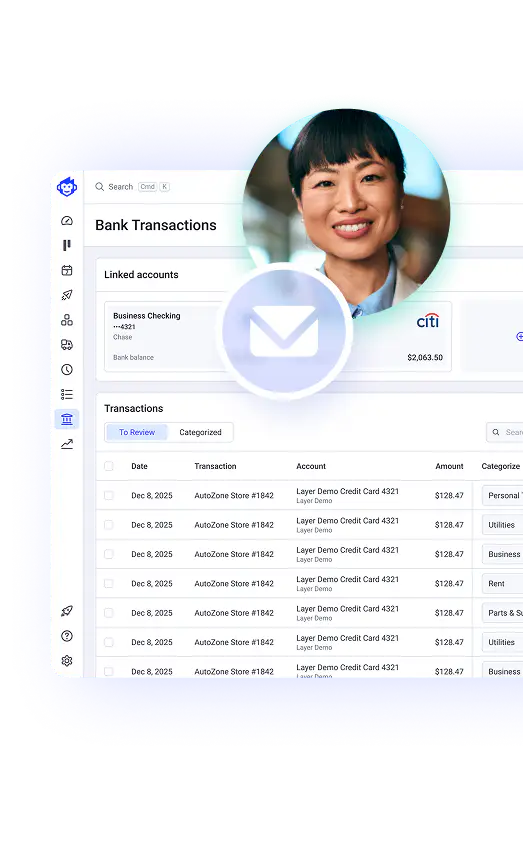Open the help question mark icon
The height and width of the screenshot is (848, 523).
67,636
